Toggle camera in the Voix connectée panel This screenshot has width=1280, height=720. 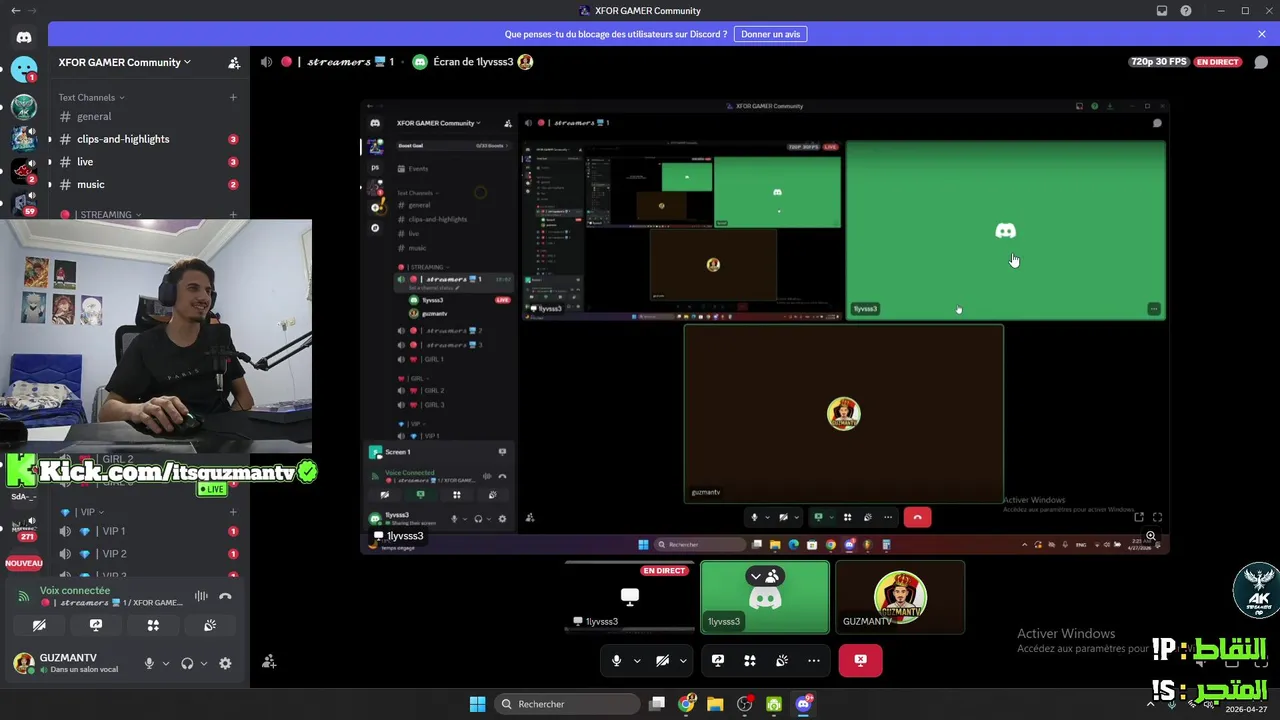[39, 625]
